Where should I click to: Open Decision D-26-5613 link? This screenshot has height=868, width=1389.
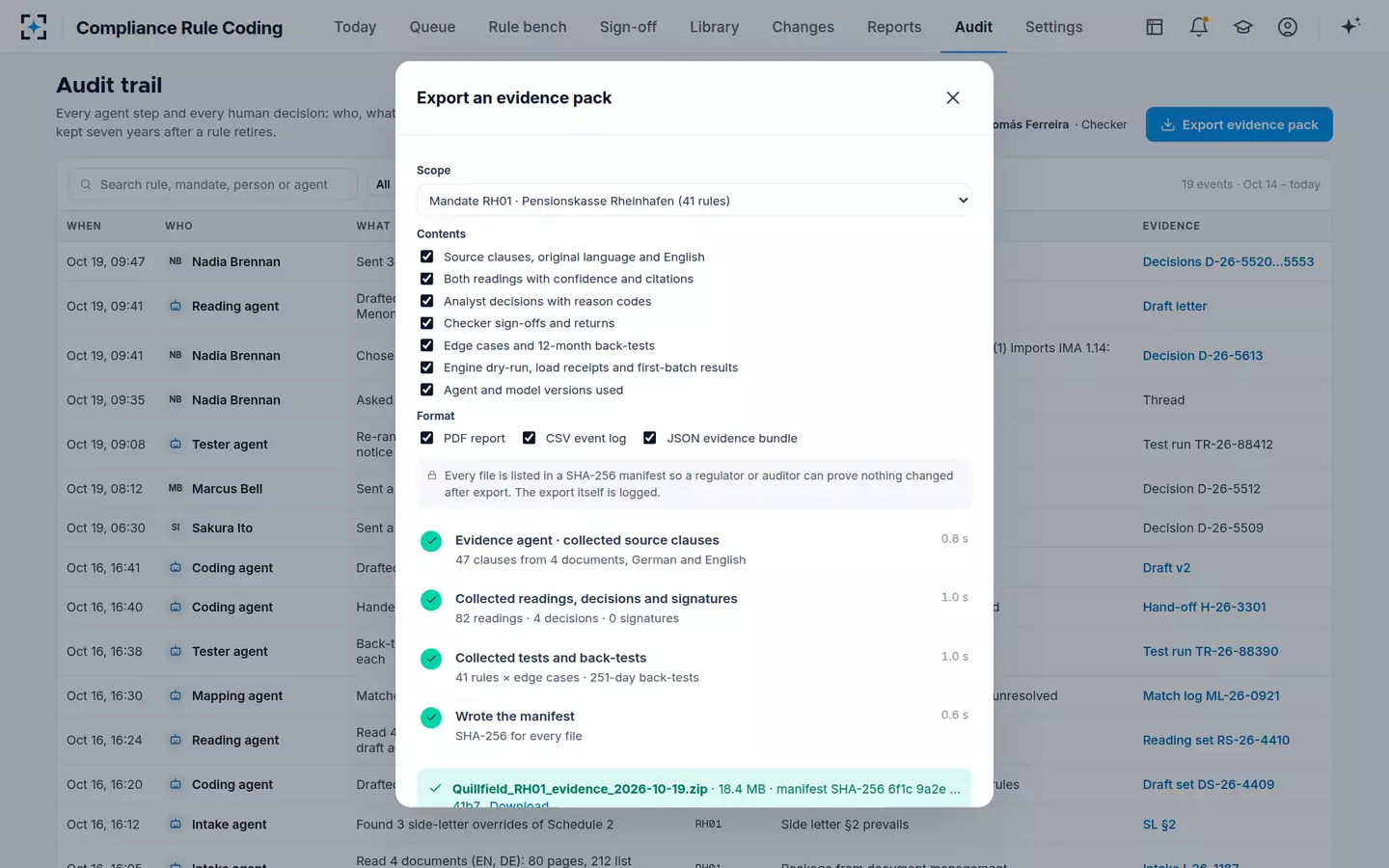pyautogui.click(x=1203, y=355)
